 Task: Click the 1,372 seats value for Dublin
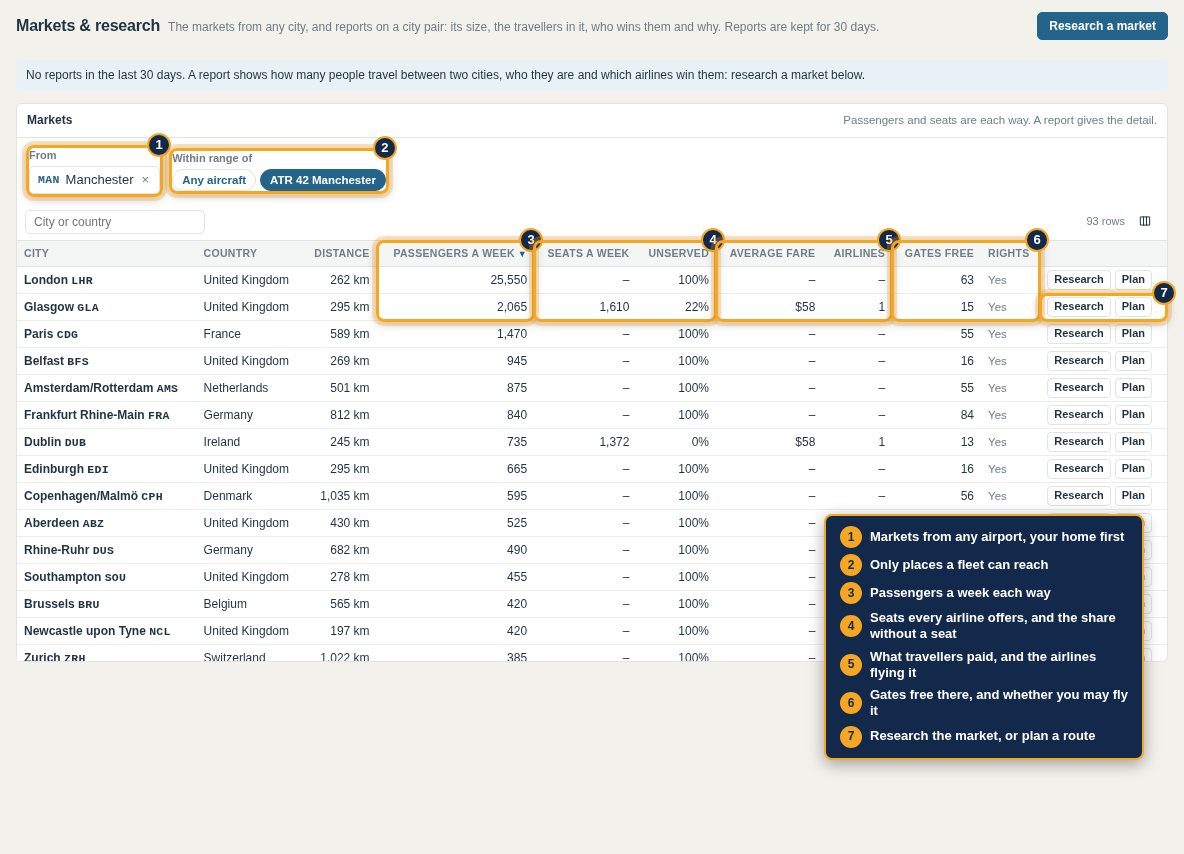click(614, 442)
